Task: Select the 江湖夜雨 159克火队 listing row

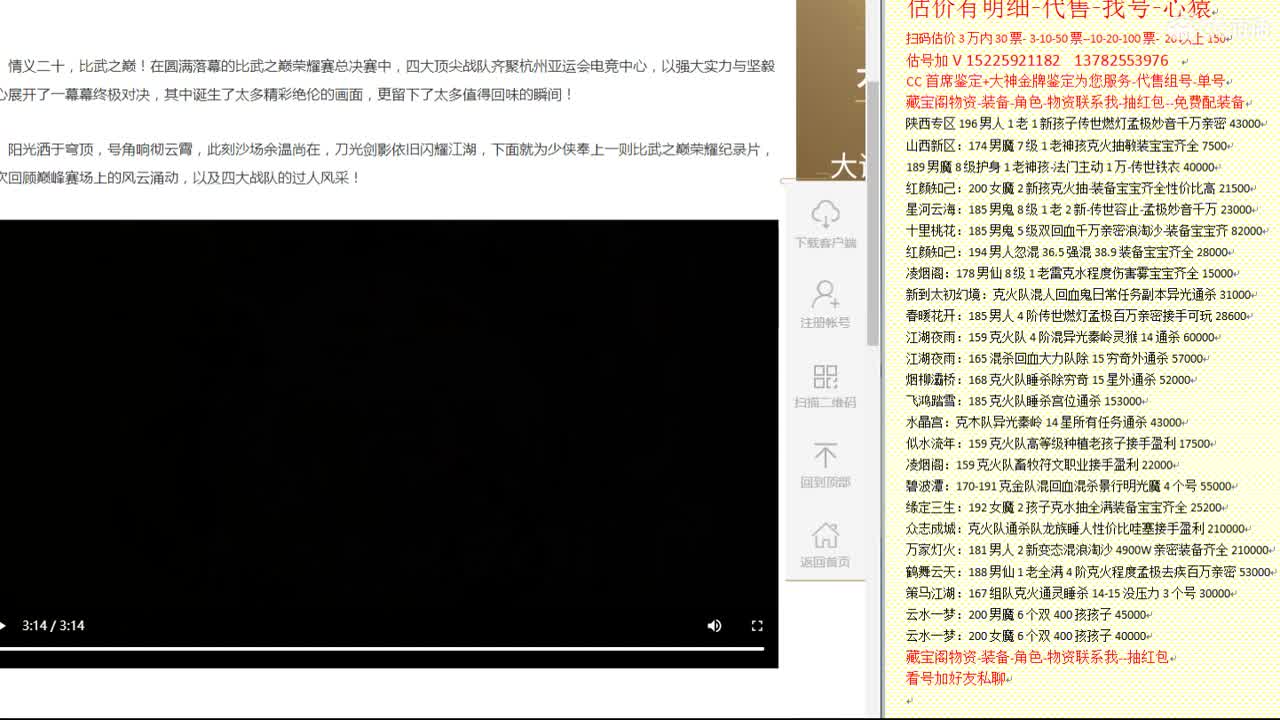Action: pos(1060,337)
